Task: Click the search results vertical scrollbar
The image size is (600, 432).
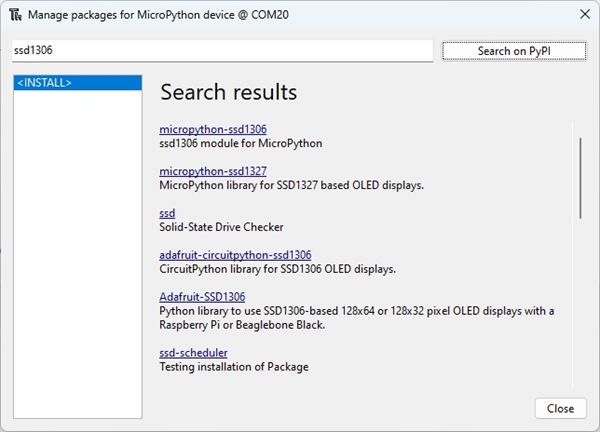Action: click(x=580, y=178)
